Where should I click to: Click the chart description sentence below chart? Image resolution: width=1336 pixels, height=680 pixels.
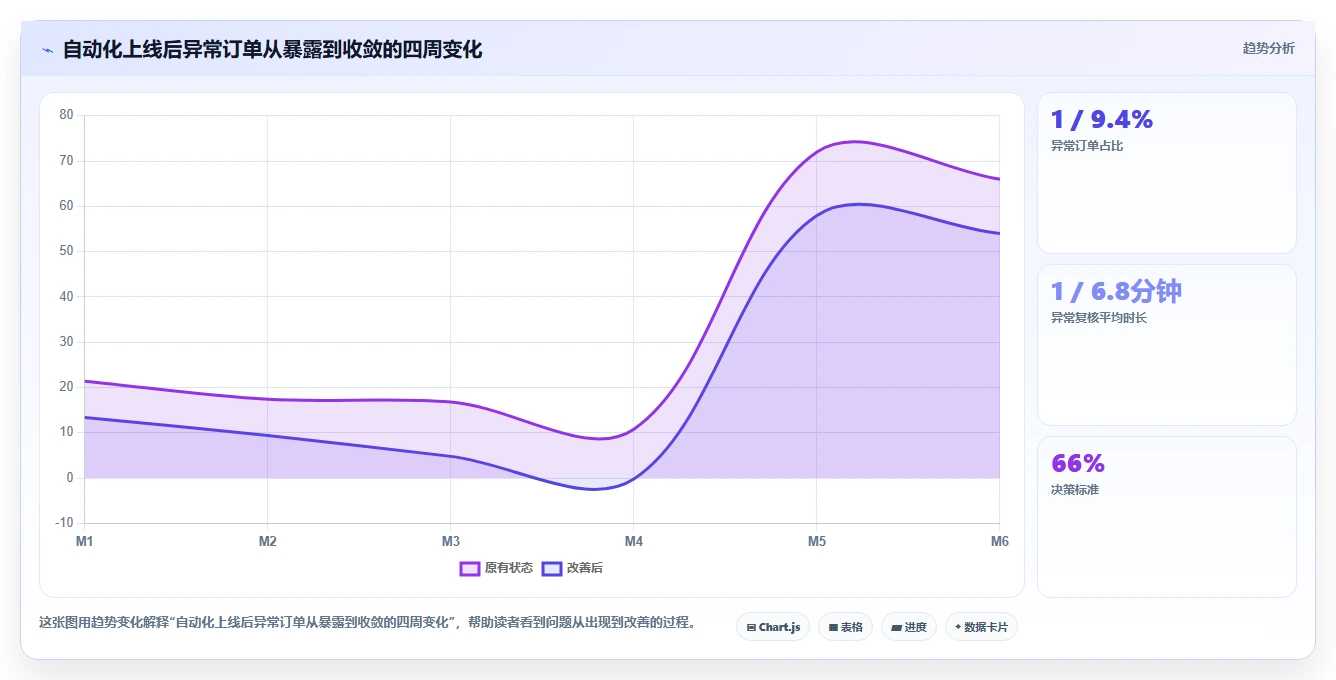368,622
